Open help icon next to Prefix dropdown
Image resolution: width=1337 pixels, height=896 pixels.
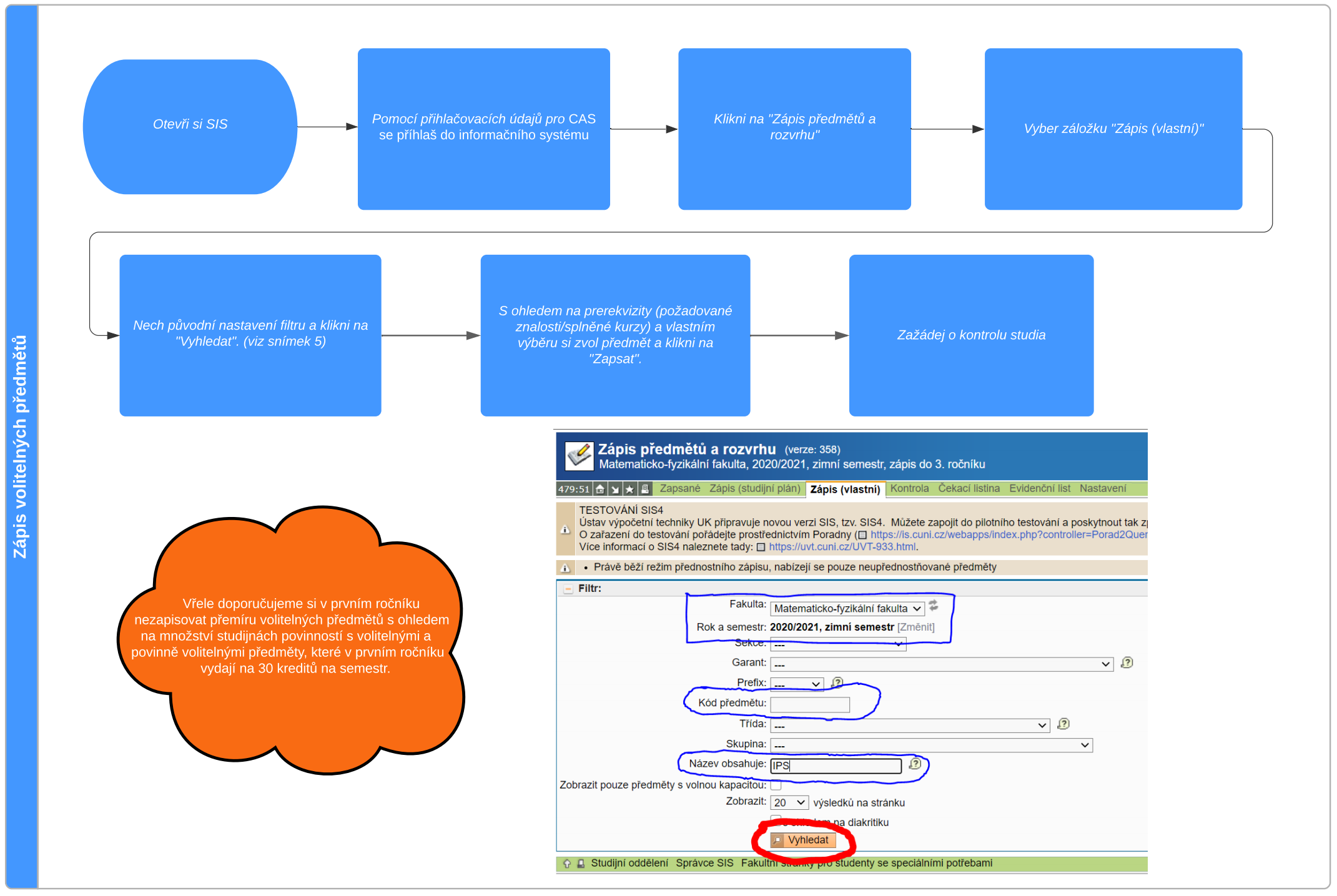tap(837, 682)
